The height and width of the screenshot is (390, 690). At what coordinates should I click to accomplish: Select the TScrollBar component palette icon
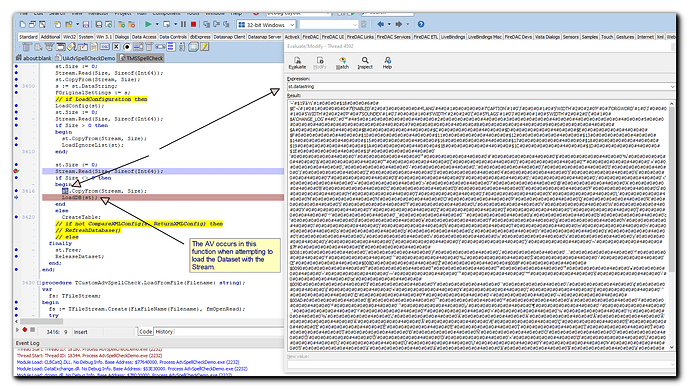tap(160, 47)
